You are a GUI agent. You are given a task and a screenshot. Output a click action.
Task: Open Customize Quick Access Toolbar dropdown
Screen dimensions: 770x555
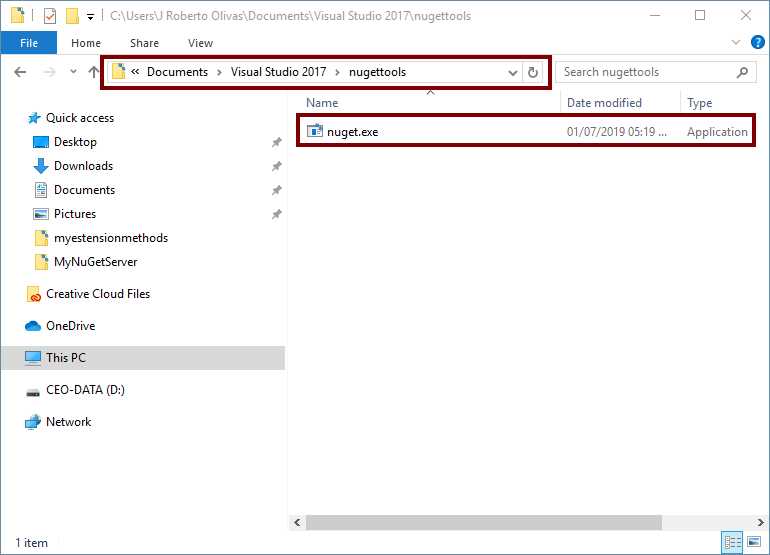click(x=90, y=17)
